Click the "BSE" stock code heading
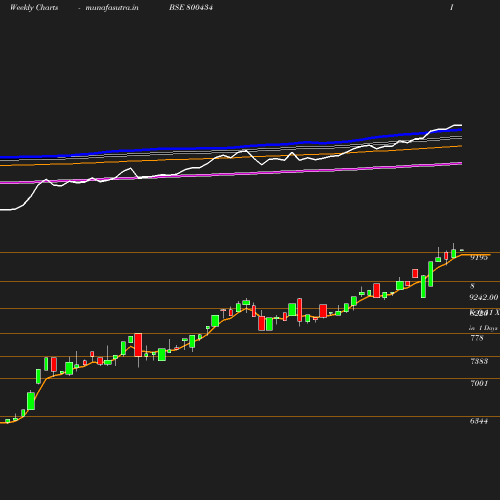Screen dimensions: 500x500 tap(191, 7)
